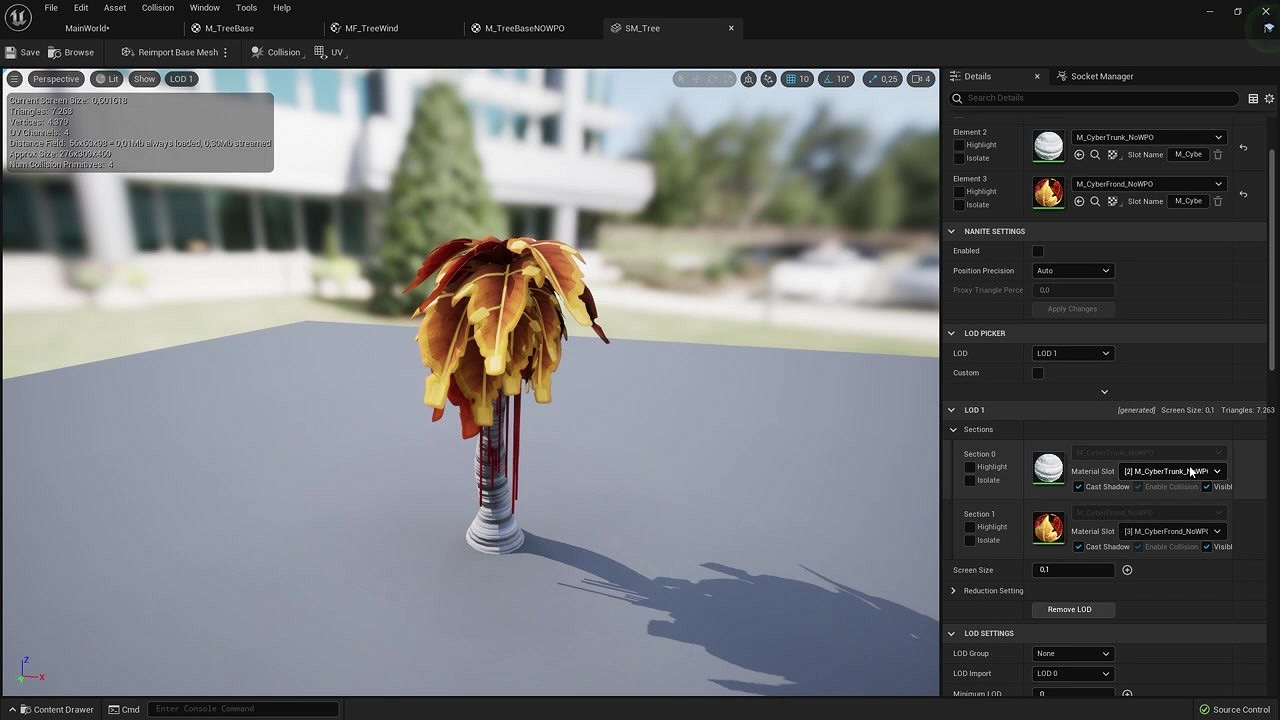Screen dimensions: 1280x720
Task: Click Reimport Base Mesh button
Action: pyautogui.click(x=170, y=52)
